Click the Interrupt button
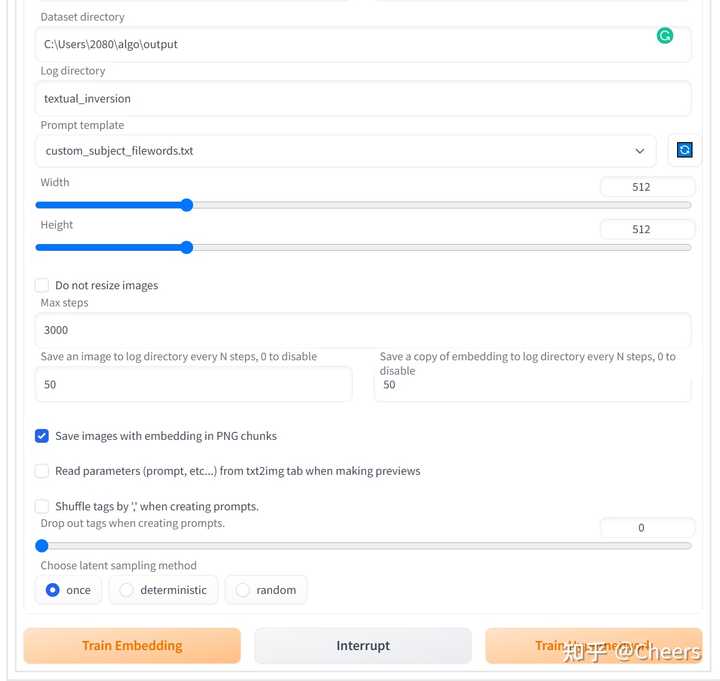 (362, 646)
